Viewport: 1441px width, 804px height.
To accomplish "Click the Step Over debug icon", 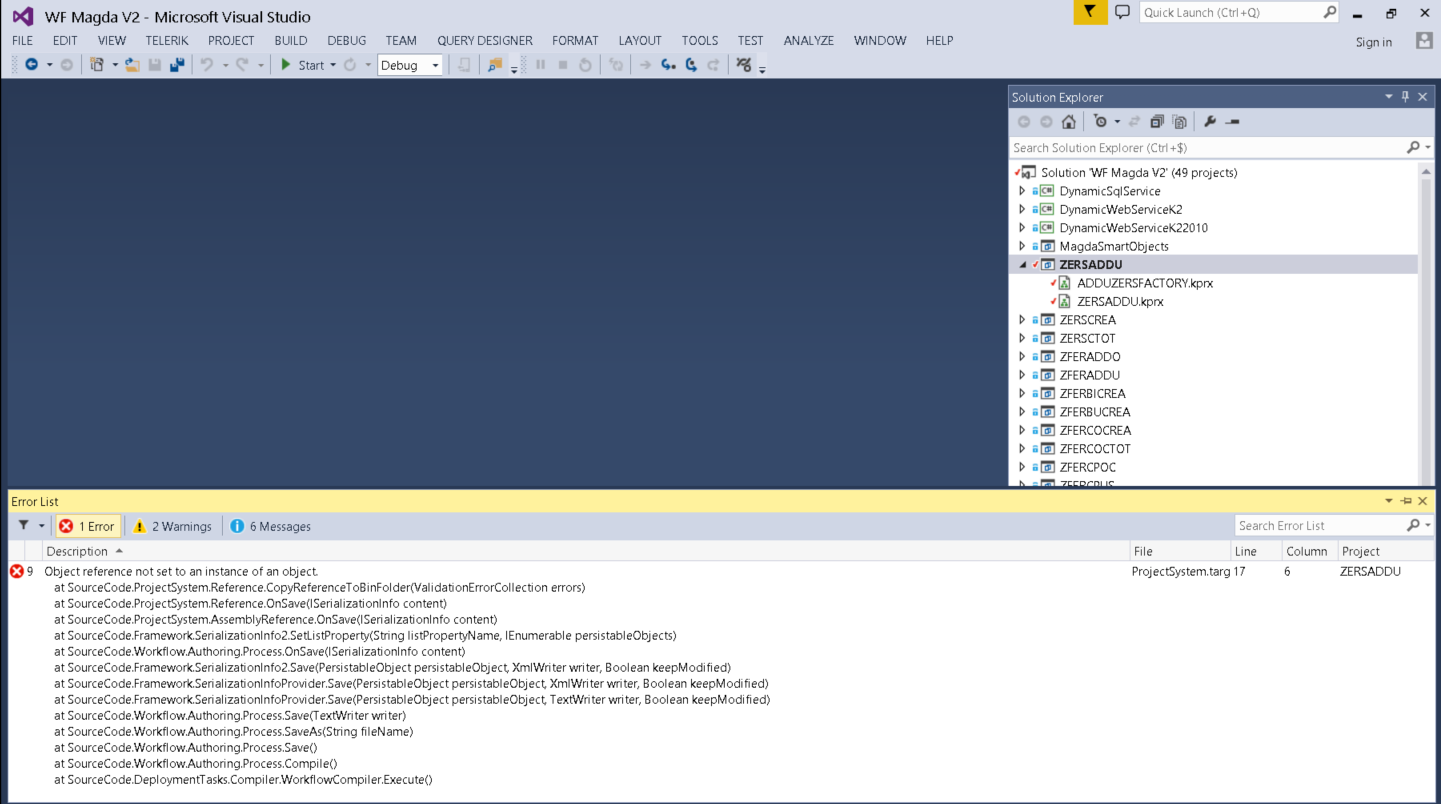I will pyautogui.click(x=691, y=65).
